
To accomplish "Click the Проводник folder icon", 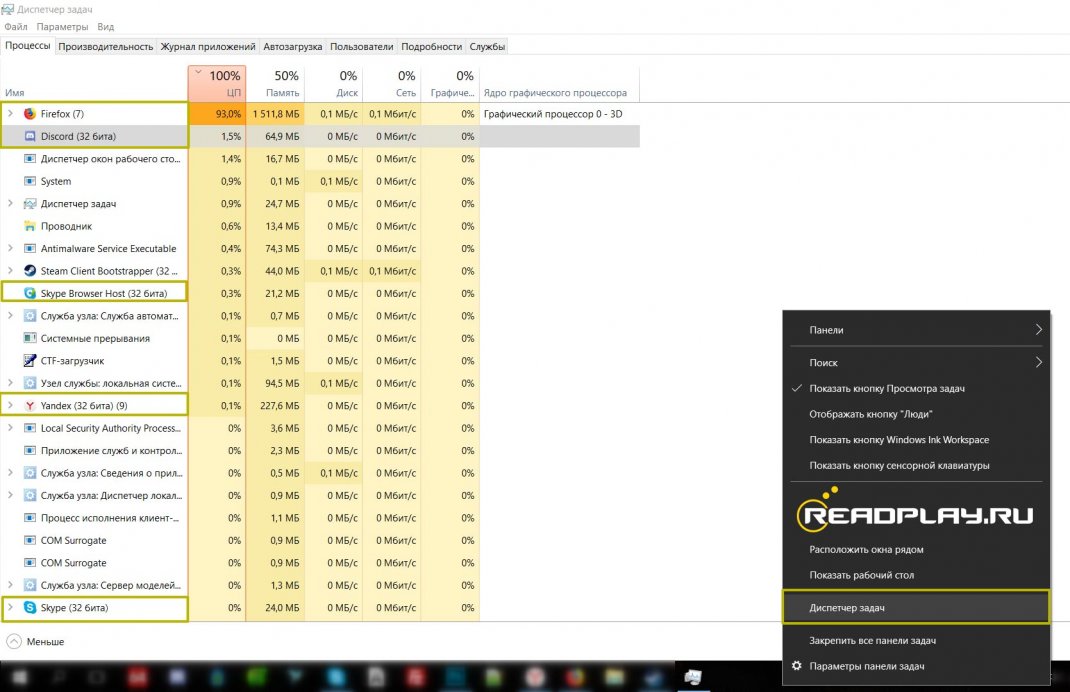I will point(29,226).
